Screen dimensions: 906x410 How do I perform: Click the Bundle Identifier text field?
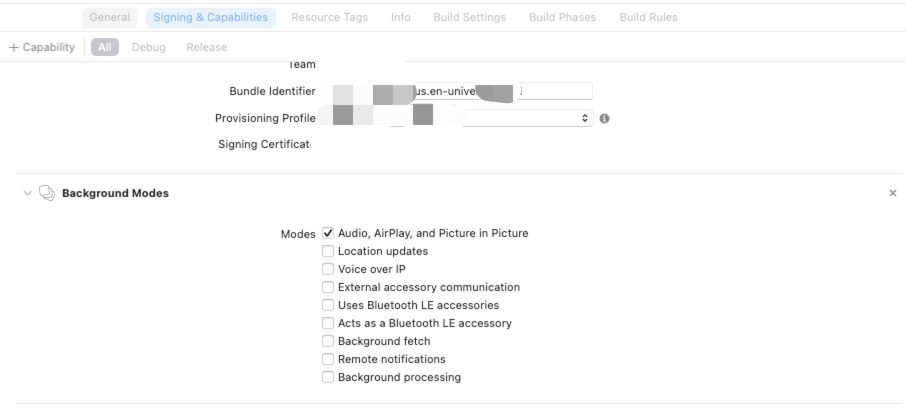pos(555,91)
